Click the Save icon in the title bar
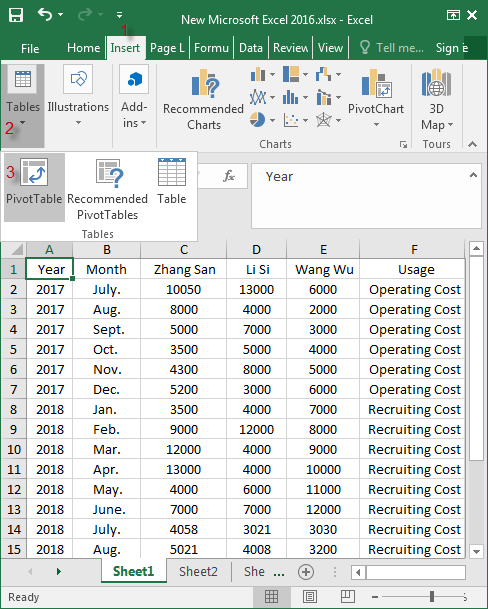488x609 pixels. click(16, 15)
